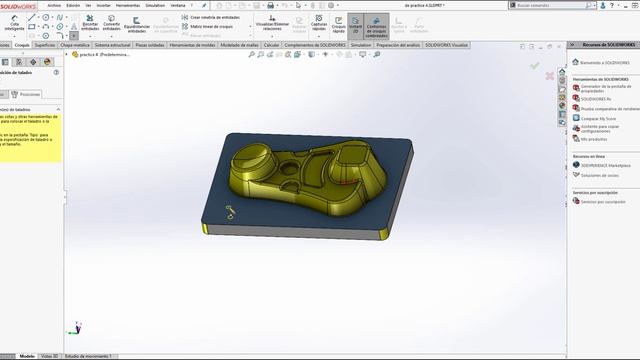
Task: Open the Archivo menu
Action: pyautogui.click(x=54, y=5)
